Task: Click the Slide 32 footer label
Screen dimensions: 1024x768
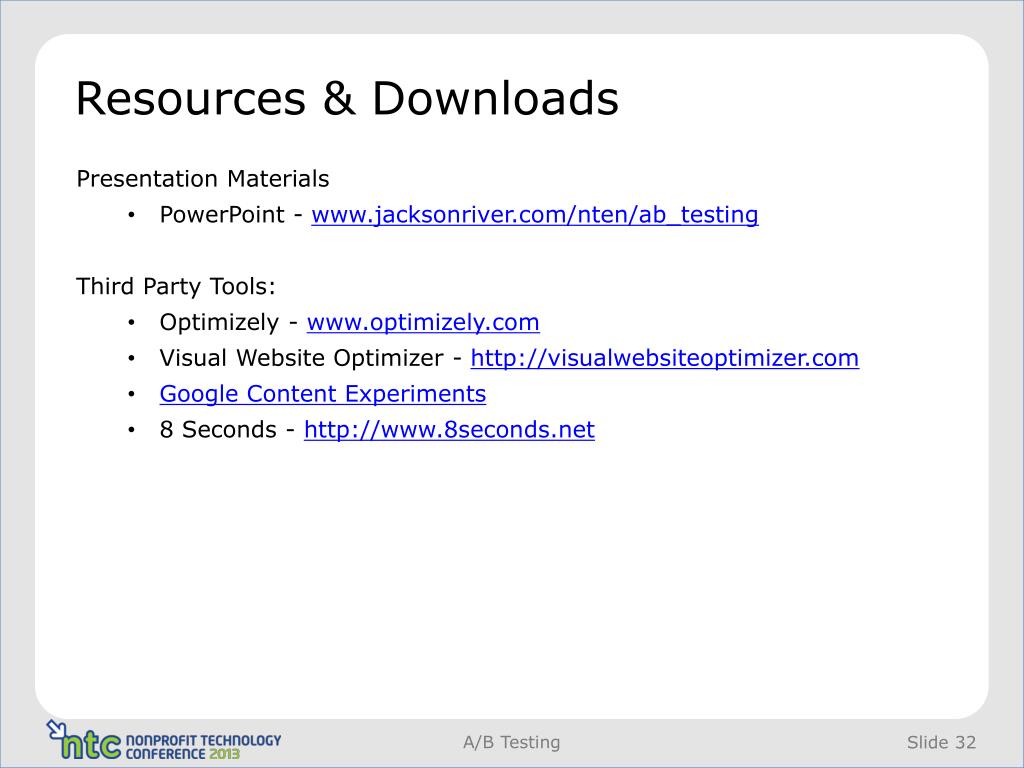Action: pyautogui.click(x=941, y=743)
